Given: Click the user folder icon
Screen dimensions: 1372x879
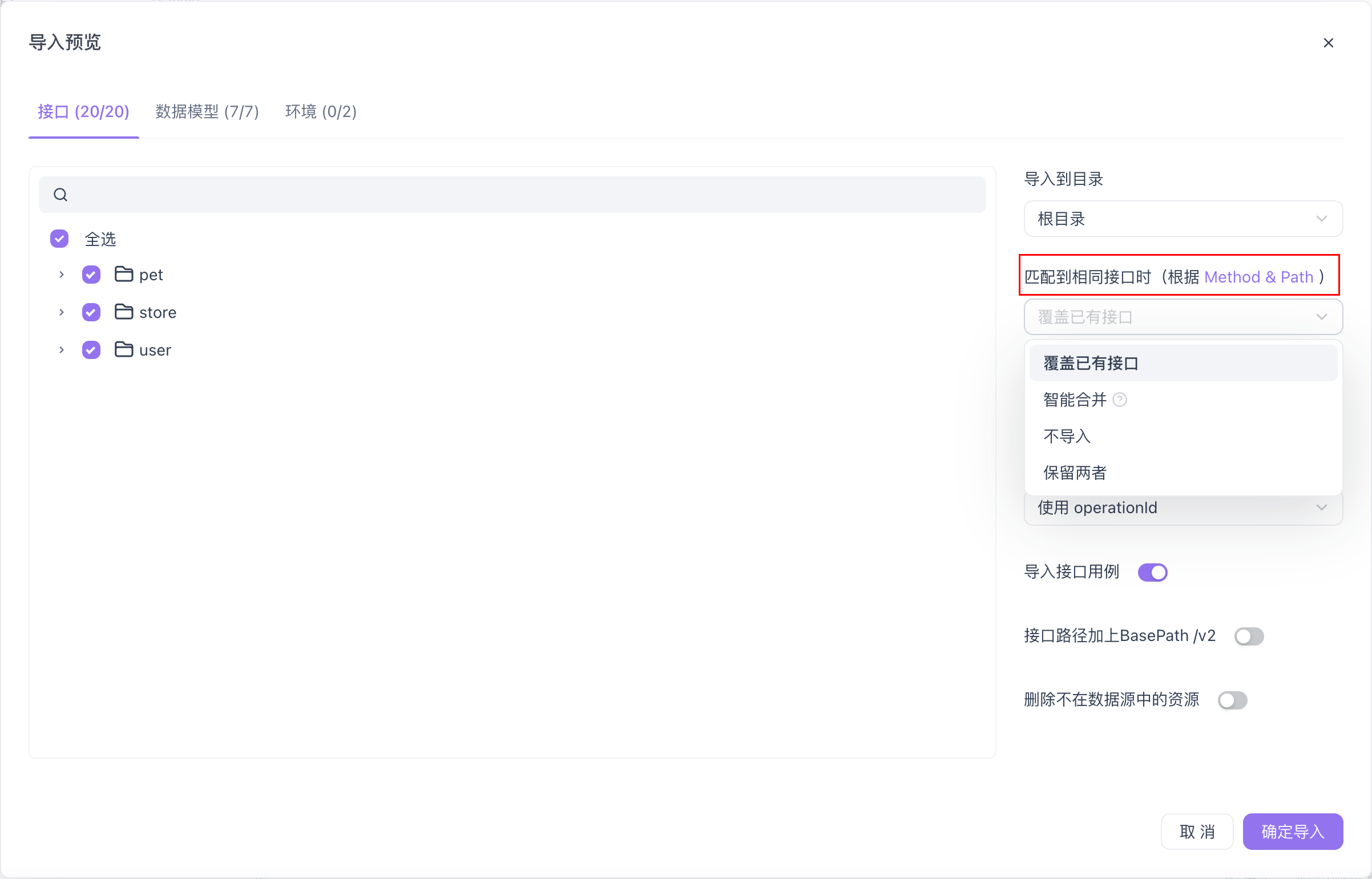Looking at the screenshot, I should (123, 349).
